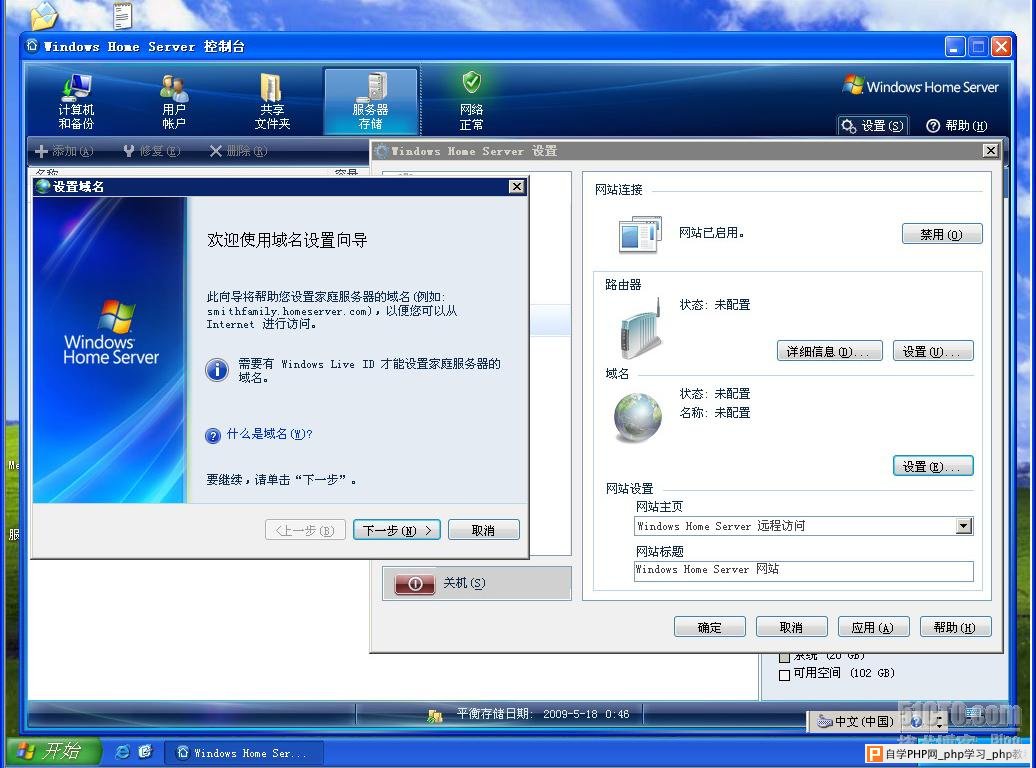Open the mail envelope desktop icon
The width and height of the screenshot is (1036, 768).
(x=44, y=15)
